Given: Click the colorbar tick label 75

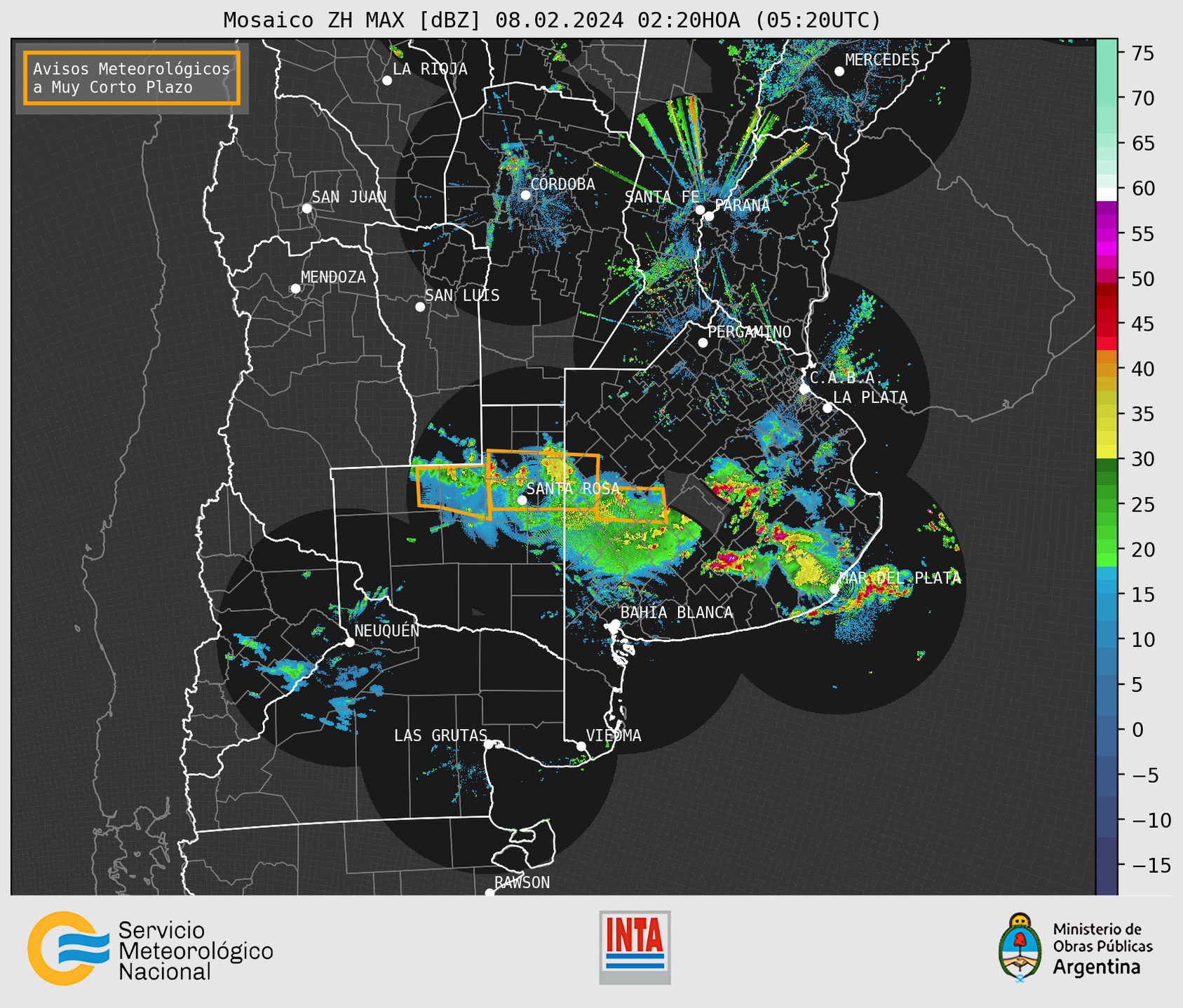Looking at the screenshot, I should 1142,54.
